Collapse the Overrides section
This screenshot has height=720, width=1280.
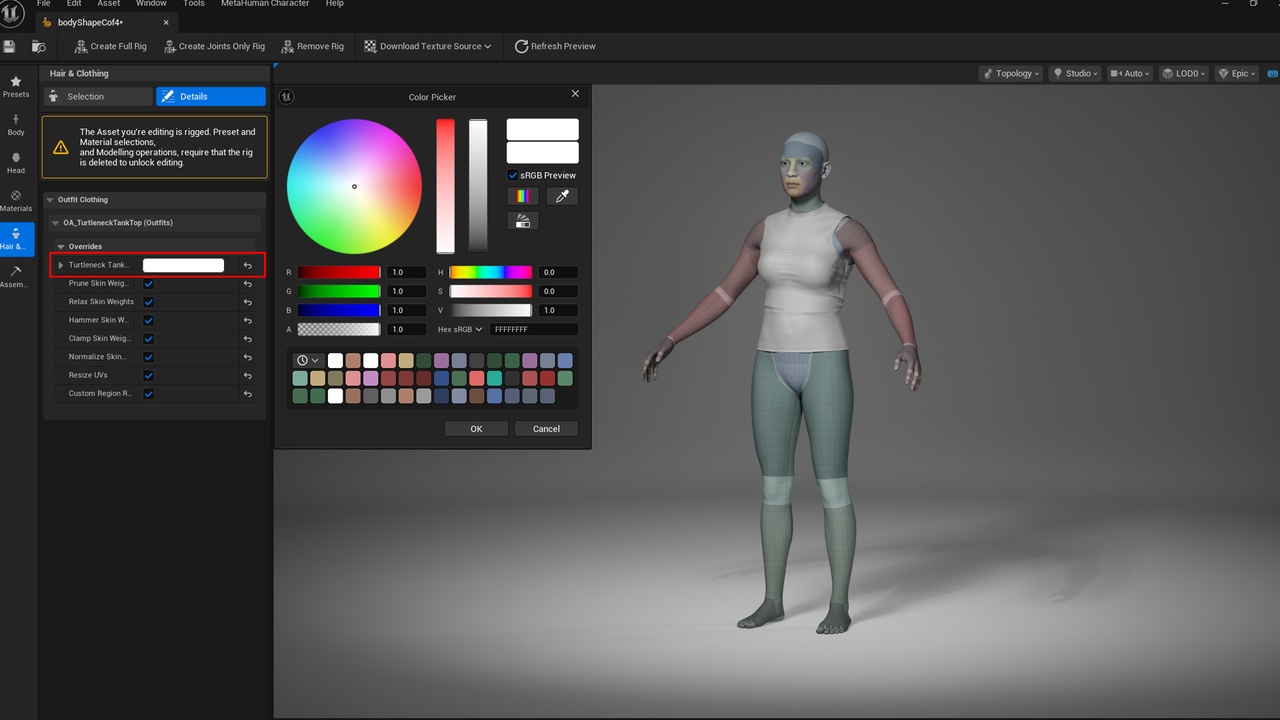click(x=61, y=246)
